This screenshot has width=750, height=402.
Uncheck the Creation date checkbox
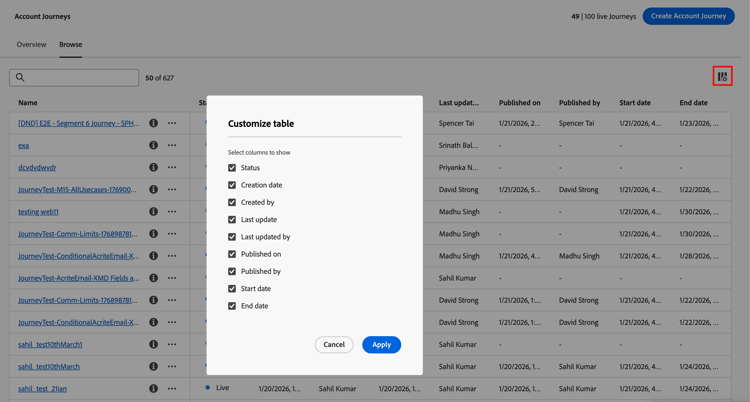pyautogui.click(x=232, y=185)
